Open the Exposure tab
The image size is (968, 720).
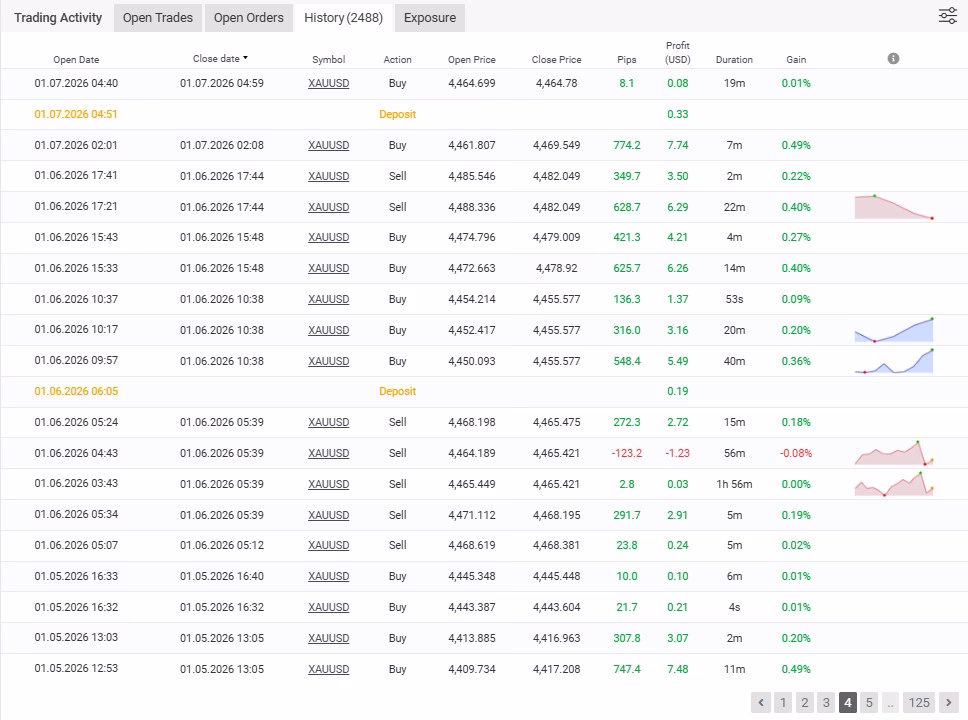point(429,18)
